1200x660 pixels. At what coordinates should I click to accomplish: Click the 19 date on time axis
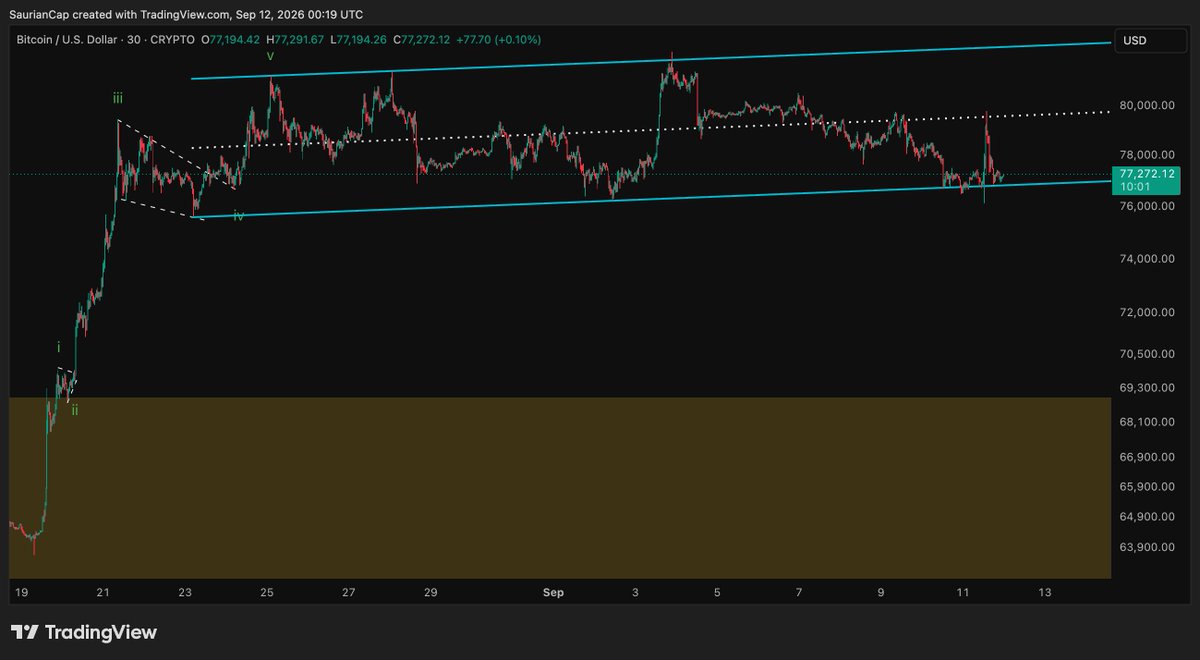pos(21,593)
